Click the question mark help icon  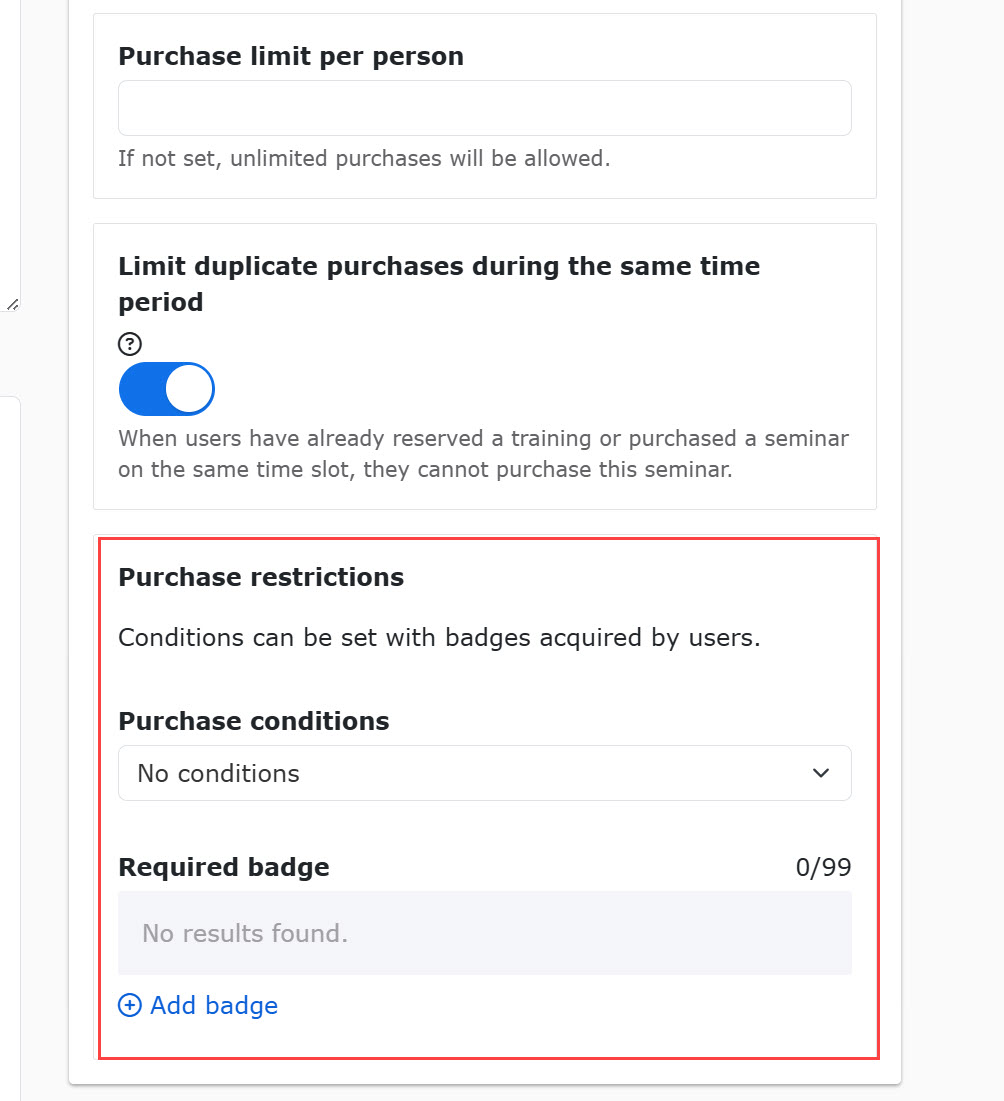(x=130, y=344)
